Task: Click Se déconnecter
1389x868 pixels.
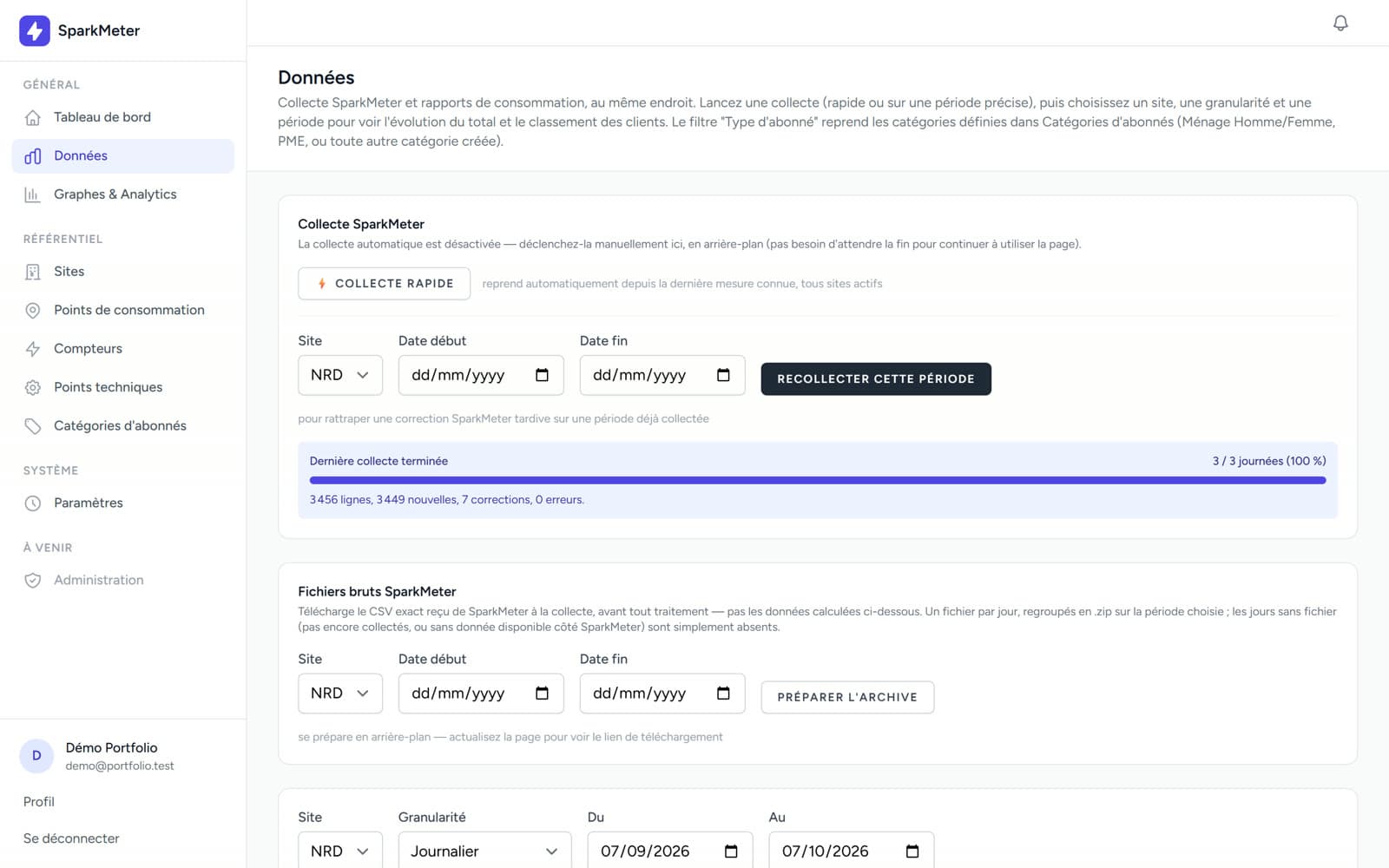Action: 71,838
